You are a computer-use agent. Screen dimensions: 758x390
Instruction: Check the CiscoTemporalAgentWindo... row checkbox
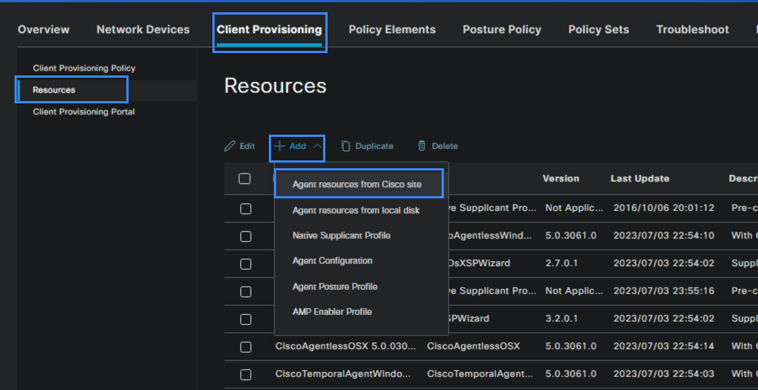point(246,375)
